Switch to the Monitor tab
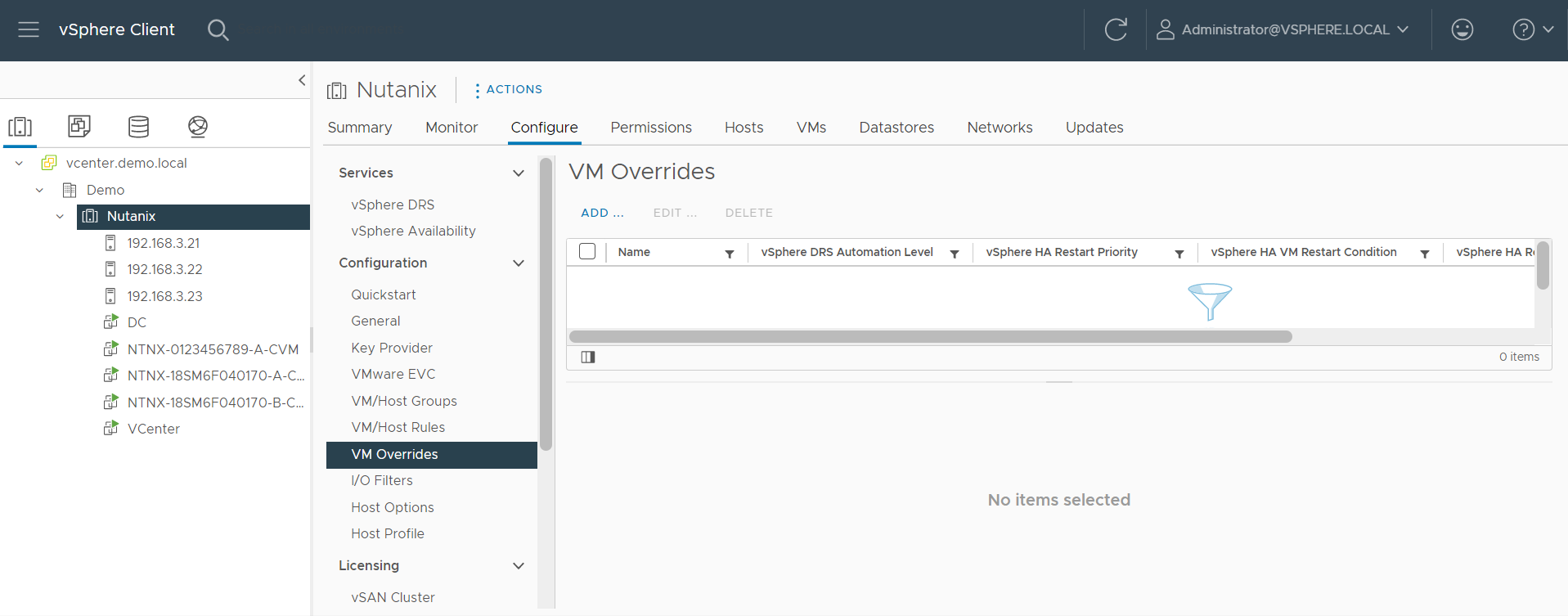 451,128
